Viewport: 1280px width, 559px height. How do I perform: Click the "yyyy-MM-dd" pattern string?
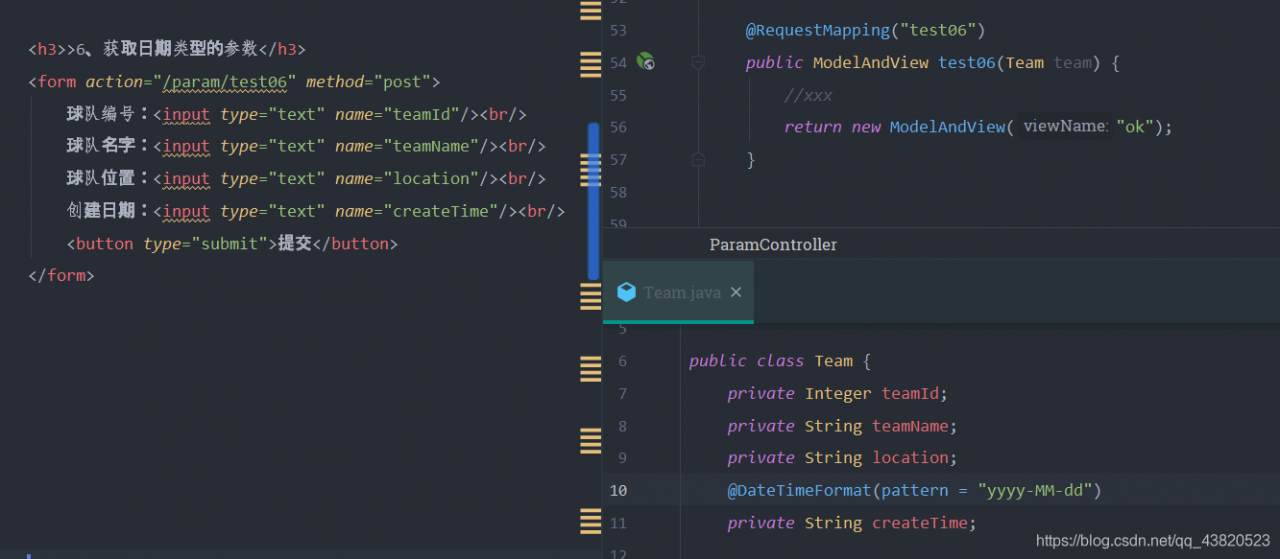(x=1035, y=490)
